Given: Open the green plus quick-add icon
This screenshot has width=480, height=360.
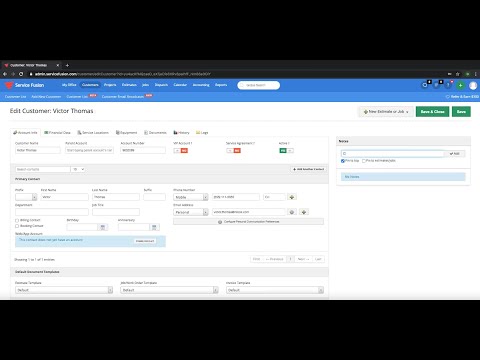Looking at the screenshot, I should tap(460, 85).
